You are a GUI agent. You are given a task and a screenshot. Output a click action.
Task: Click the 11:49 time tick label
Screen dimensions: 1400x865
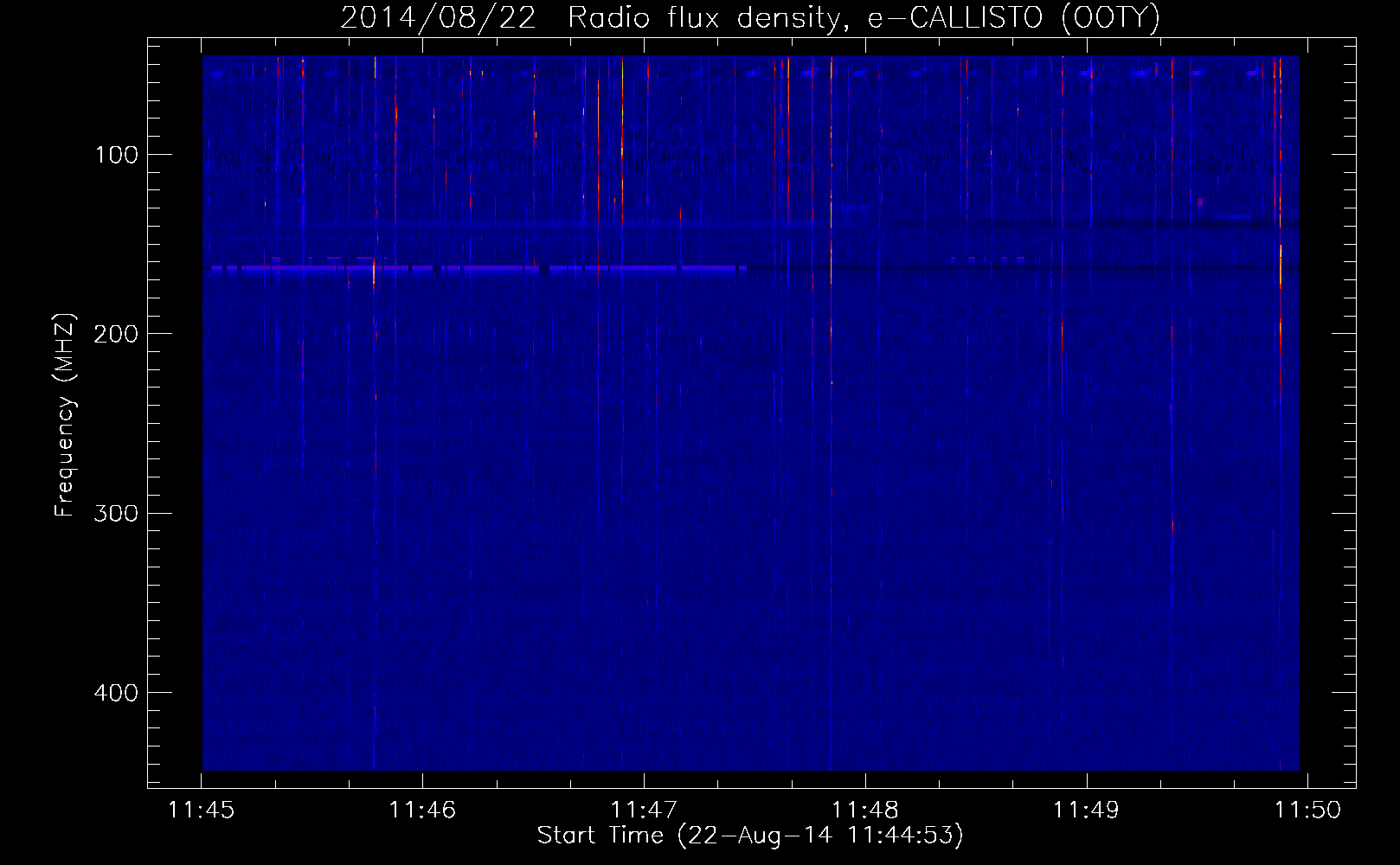coord(1086,811)
